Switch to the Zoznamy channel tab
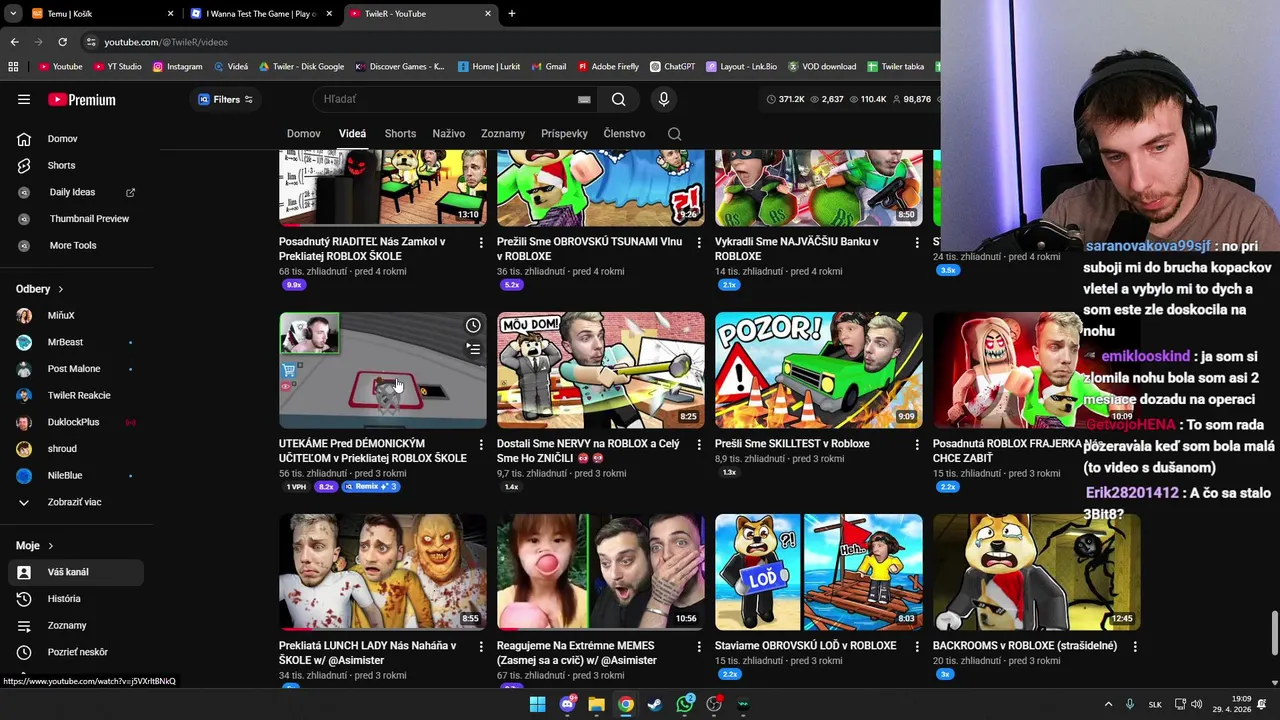This screenshot has width=1280, height=720. [502, 133]
